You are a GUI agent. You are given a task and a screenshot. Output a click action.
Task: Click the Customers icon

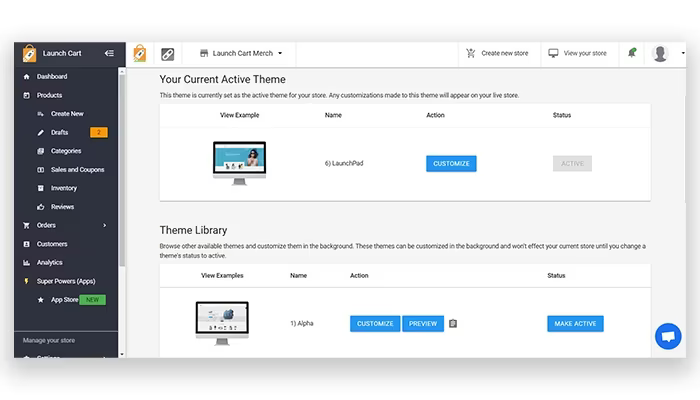(26, 244)
